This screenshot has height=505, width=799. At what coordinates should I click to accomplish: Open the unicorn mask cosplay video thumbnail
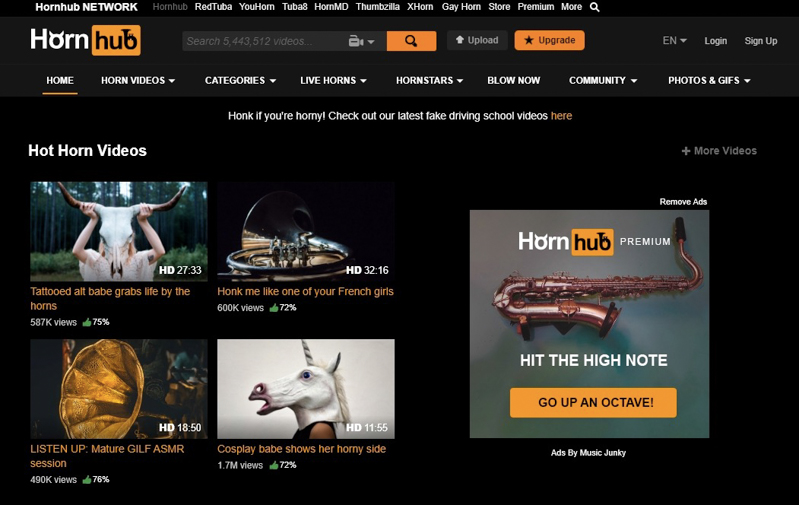point(306,389)
